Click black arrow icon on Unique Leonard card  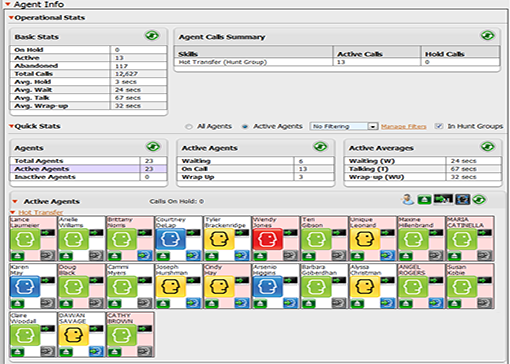[387, 233]
